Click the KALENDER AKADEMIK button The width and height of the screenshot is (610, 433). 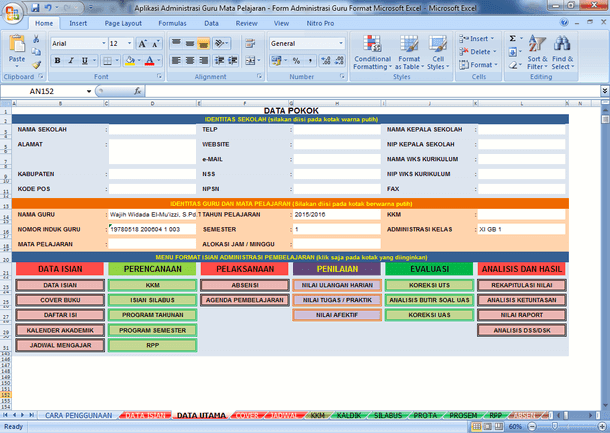coord(60,330)
